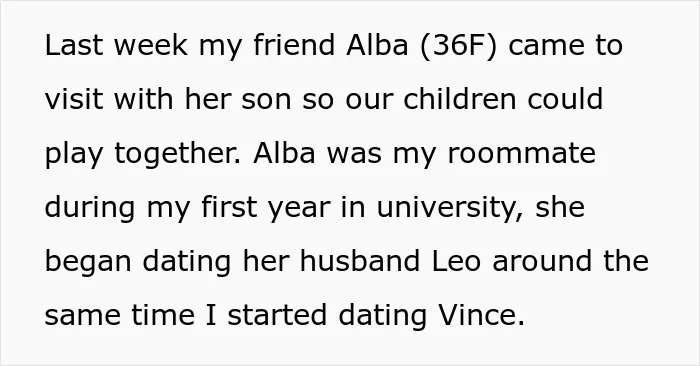Screen dimensions: 700x366
Task: Click the word "same" on last line
Action: [83, 315]
